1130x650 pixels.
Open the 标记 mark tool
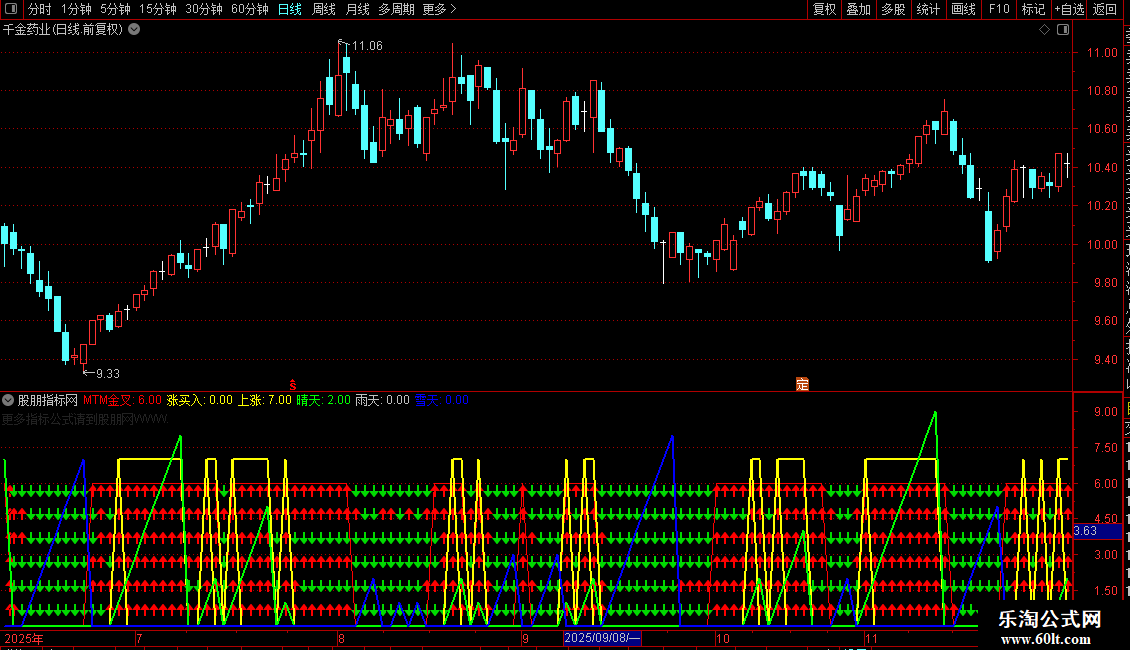click(1033, 9)
